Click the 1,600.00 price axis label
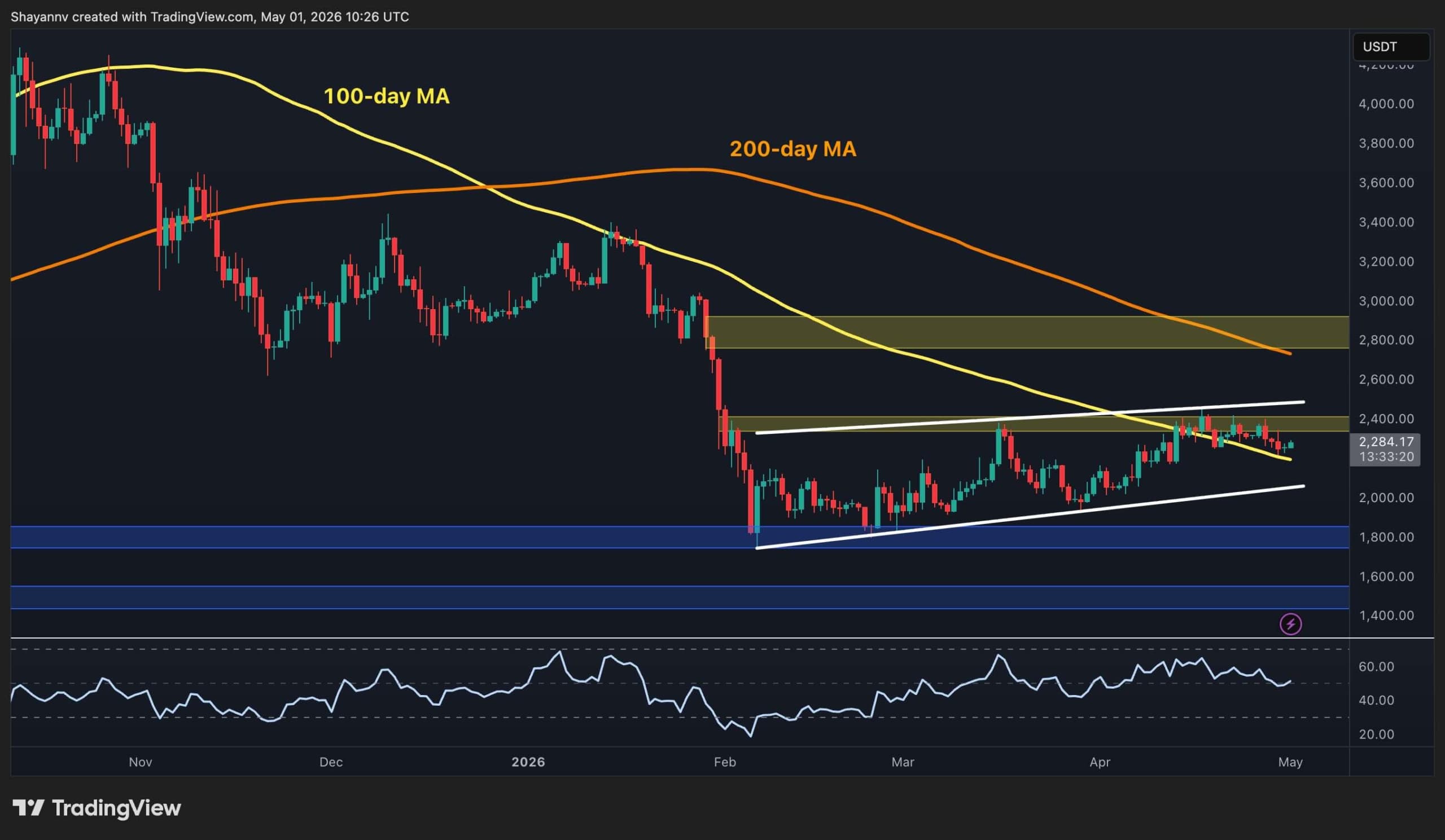Viewport: 1445px width, 840px height. [1386, 577]
